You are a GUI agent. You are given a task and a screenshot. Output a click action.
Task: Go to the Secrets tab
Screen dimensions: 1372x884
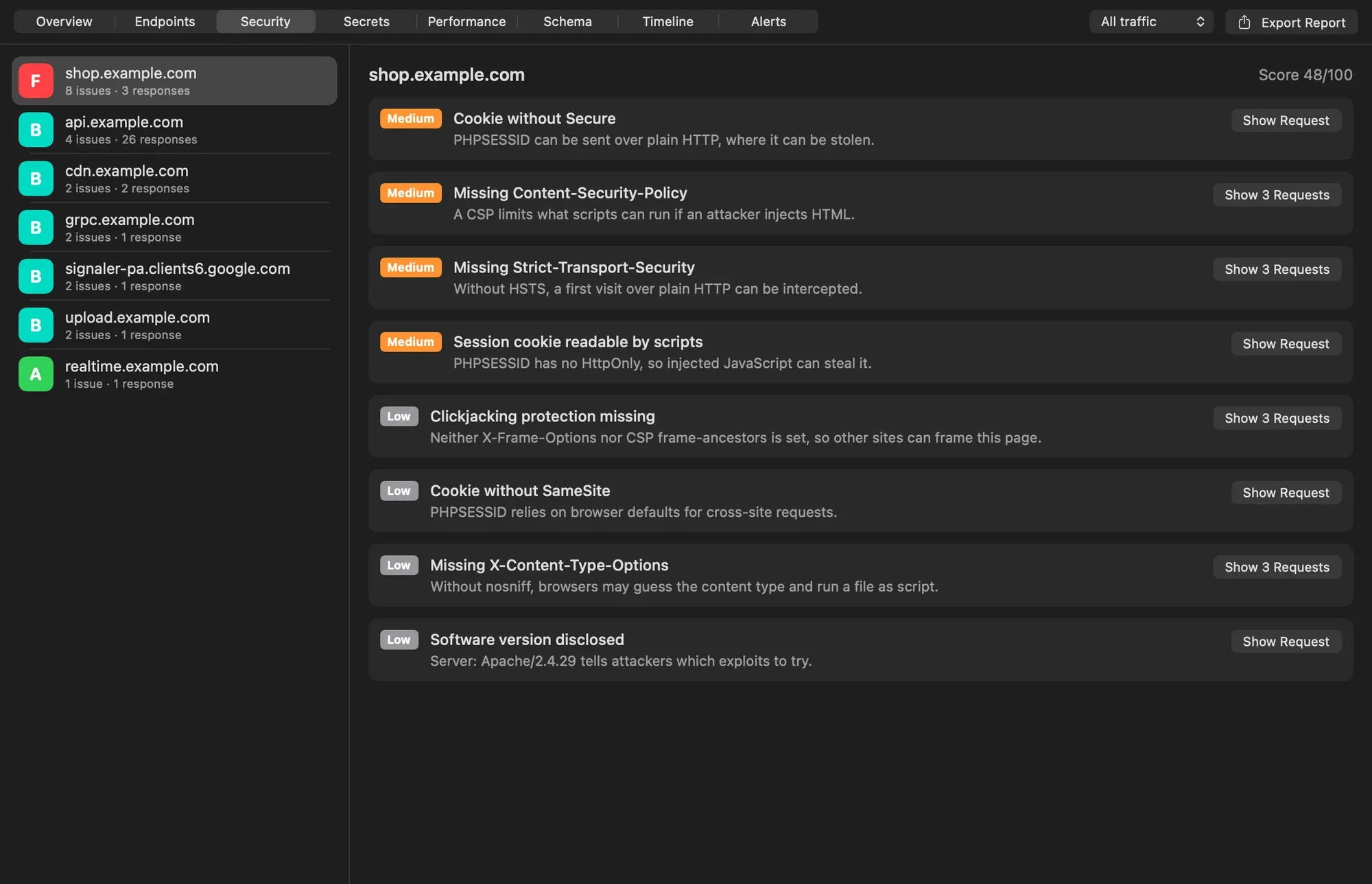(366, 21)
